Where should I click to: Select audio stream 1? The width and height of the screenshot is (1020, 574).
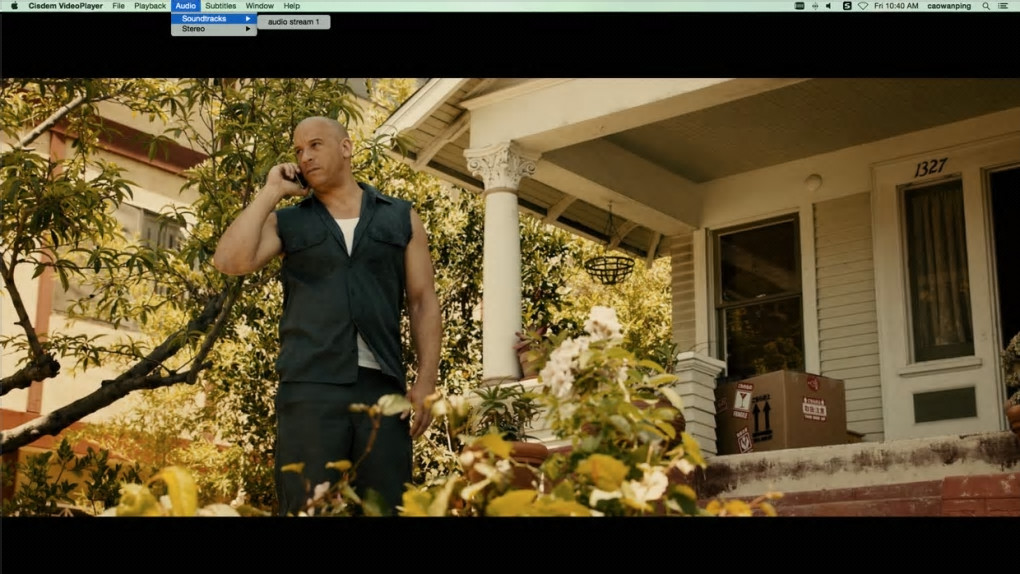(x=293, y=21)
